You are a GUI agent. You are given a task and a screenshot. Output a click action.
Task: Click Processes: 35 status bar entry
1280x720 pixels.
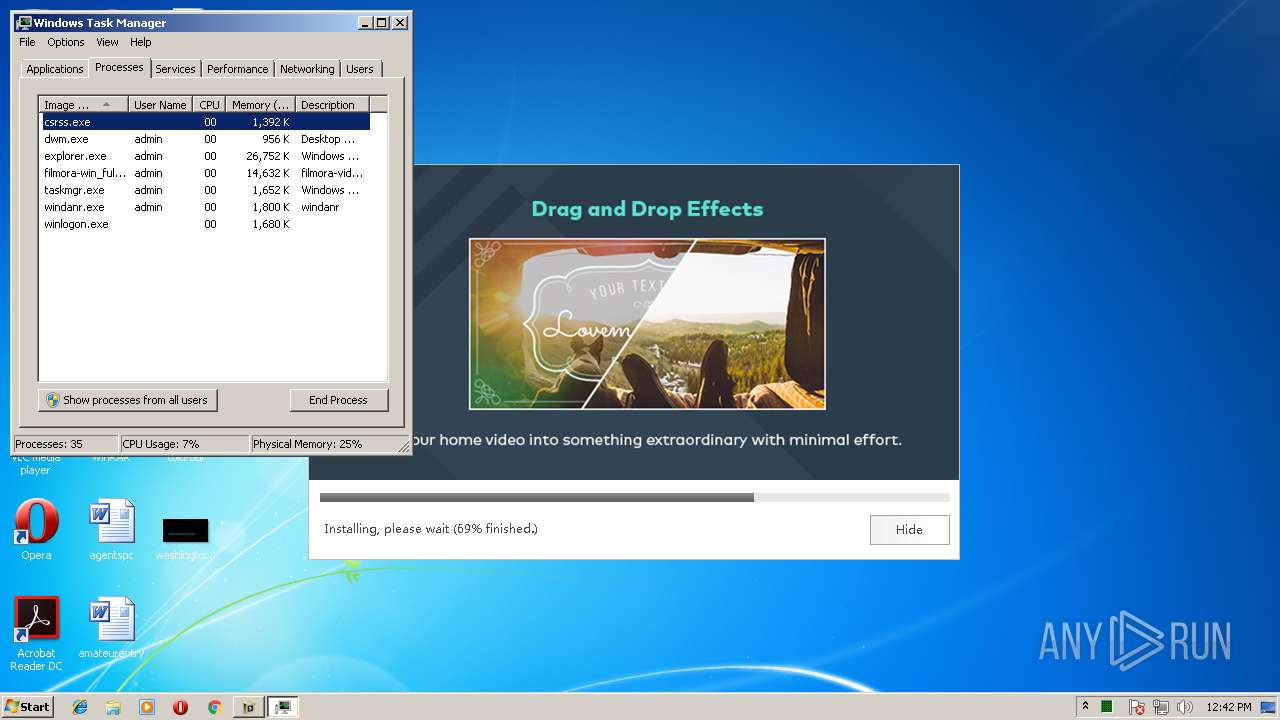coord(66,444)
